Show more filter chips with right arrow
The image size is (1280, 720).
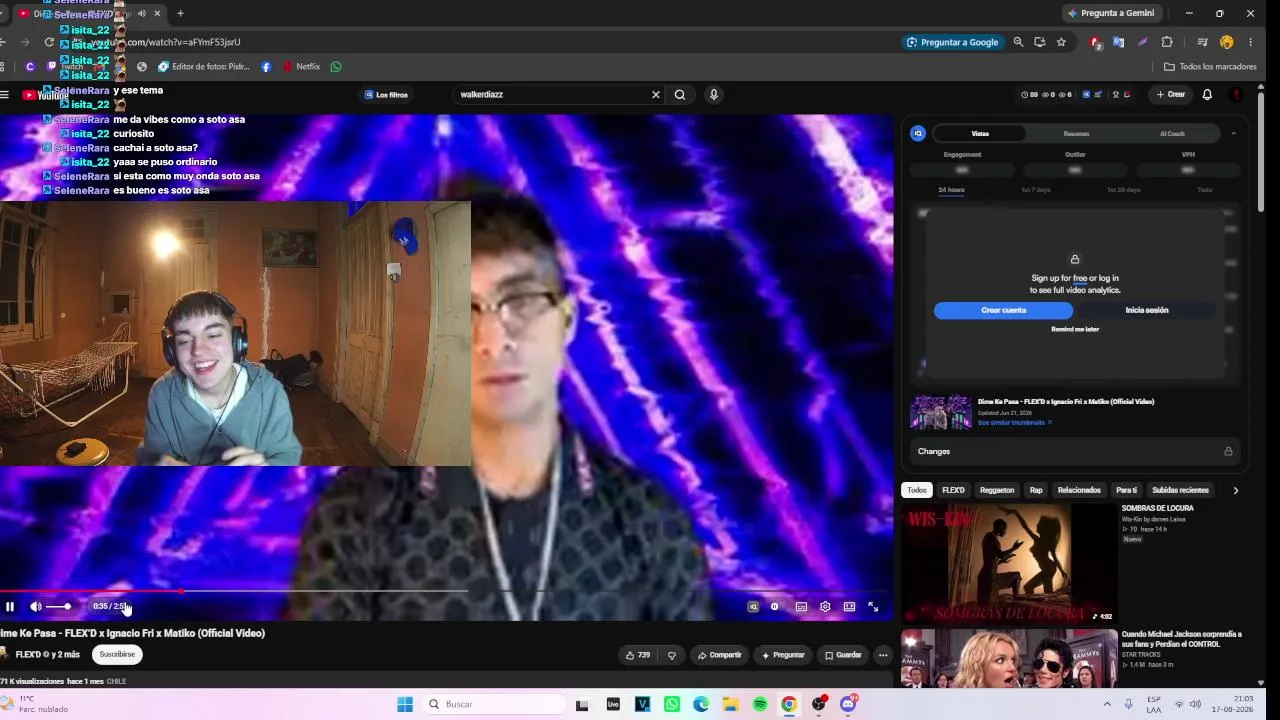tap(1235, 491)
